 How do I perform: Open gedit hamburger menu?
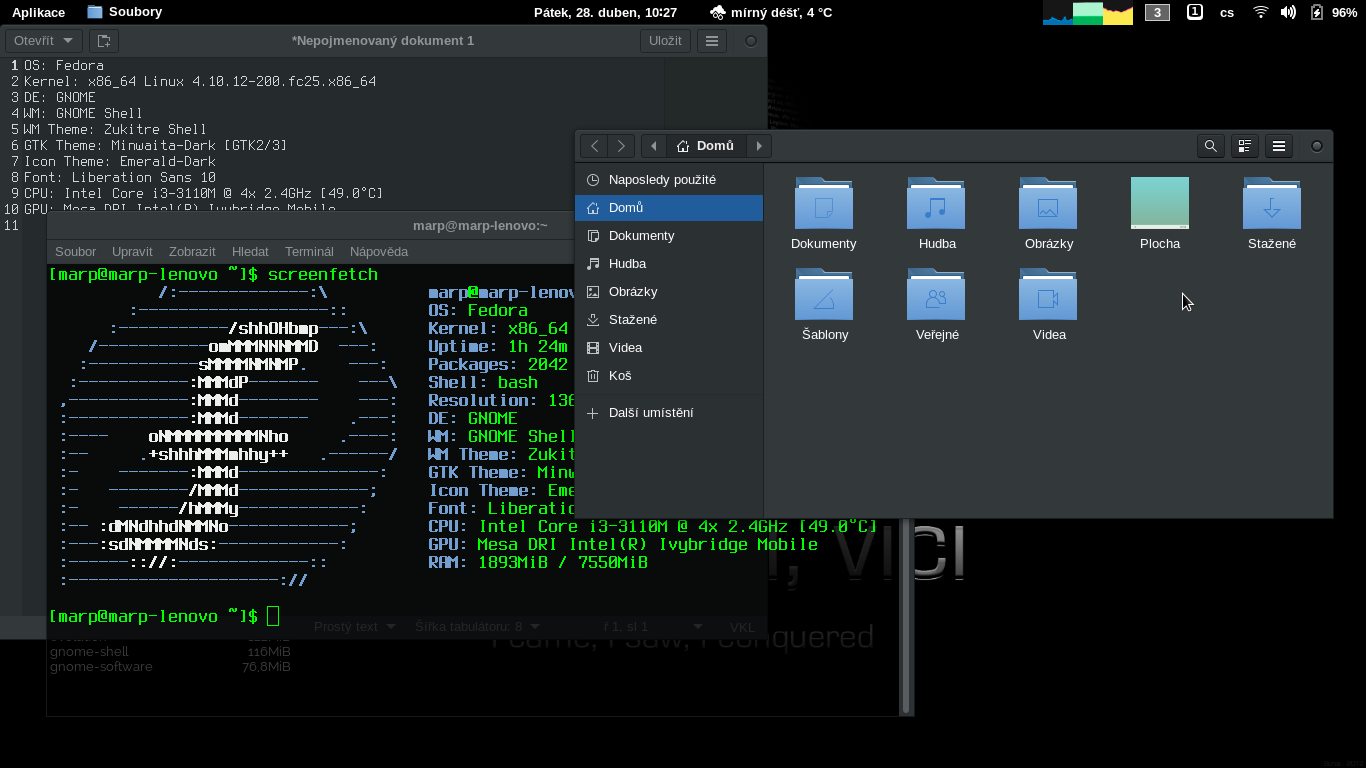coord(711,41)
